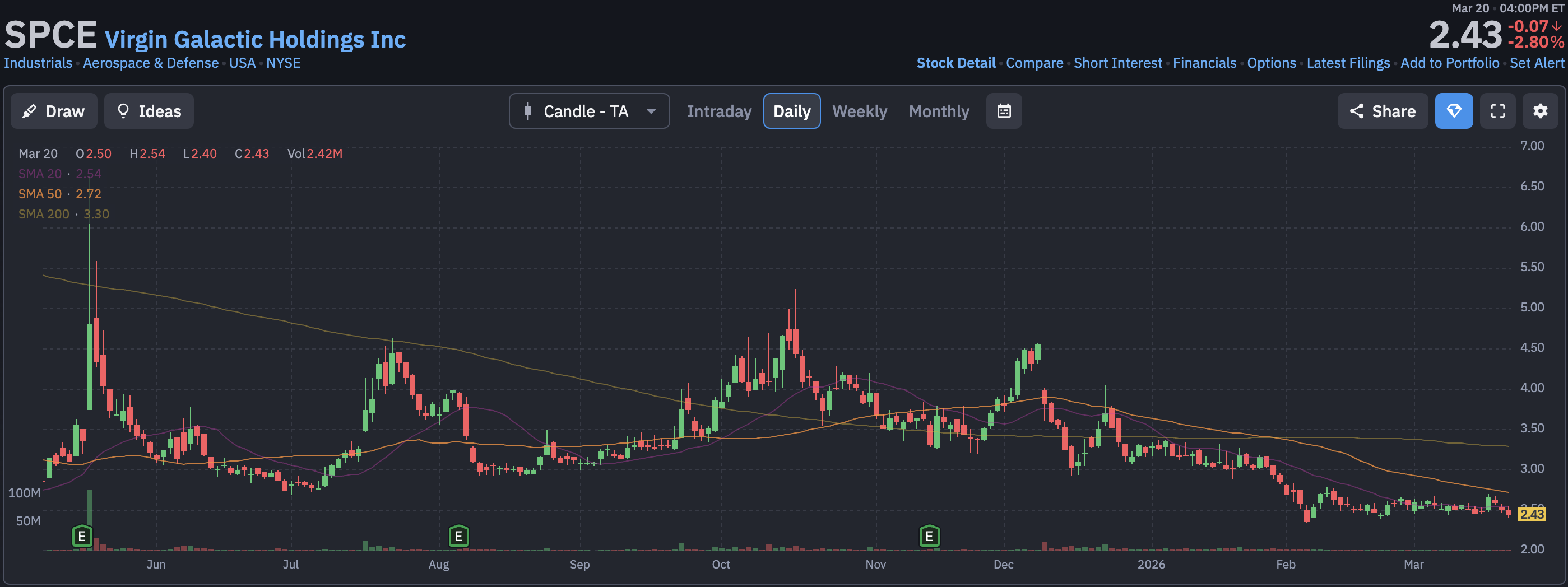Image resolution: width=1568 pixels, height=587 pixels.
Task: Switch to Intraday timeframe
Action: 719,111
